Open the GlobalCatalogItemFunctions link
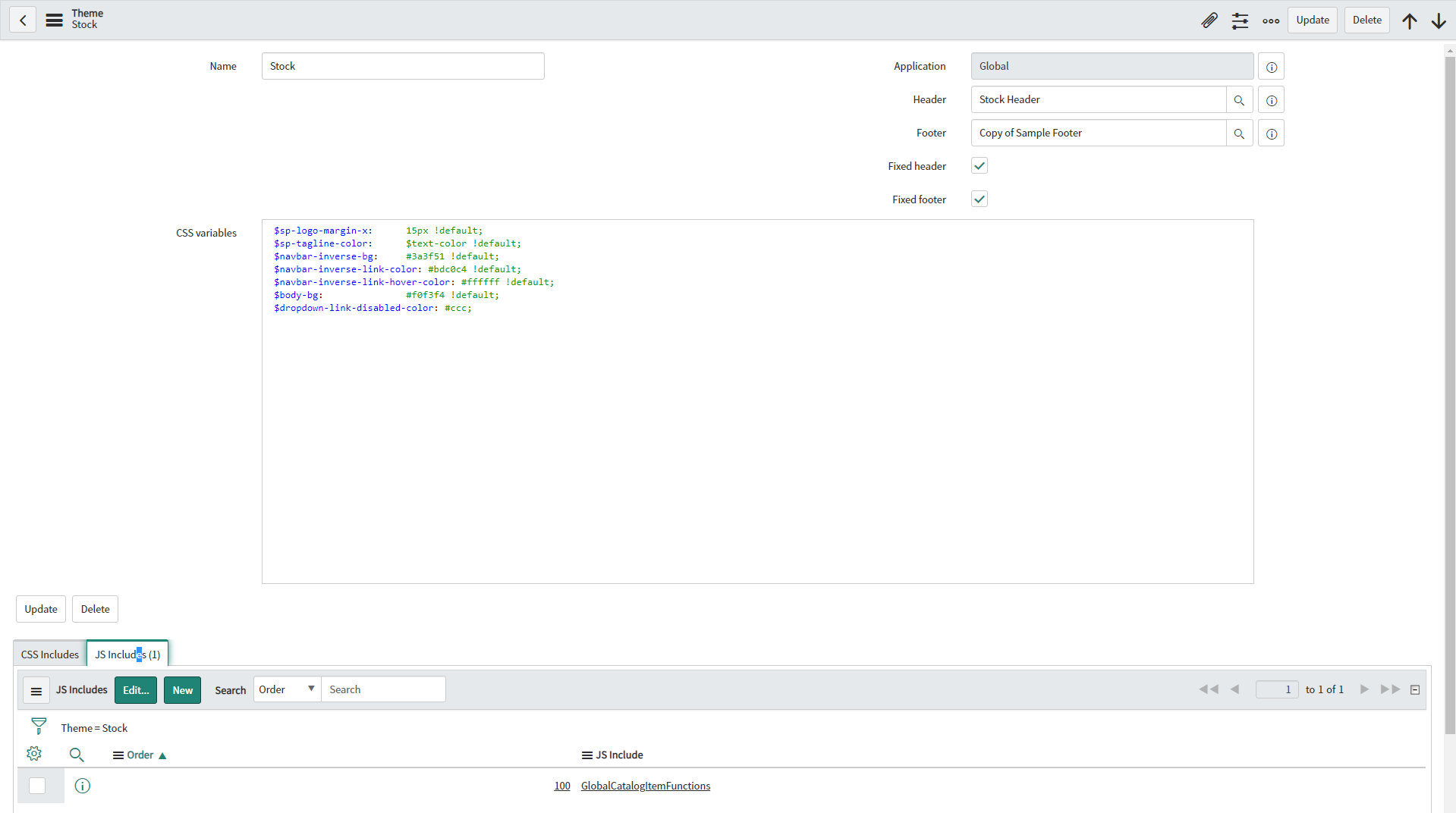The image size is (1456, 813). point(646,786)
